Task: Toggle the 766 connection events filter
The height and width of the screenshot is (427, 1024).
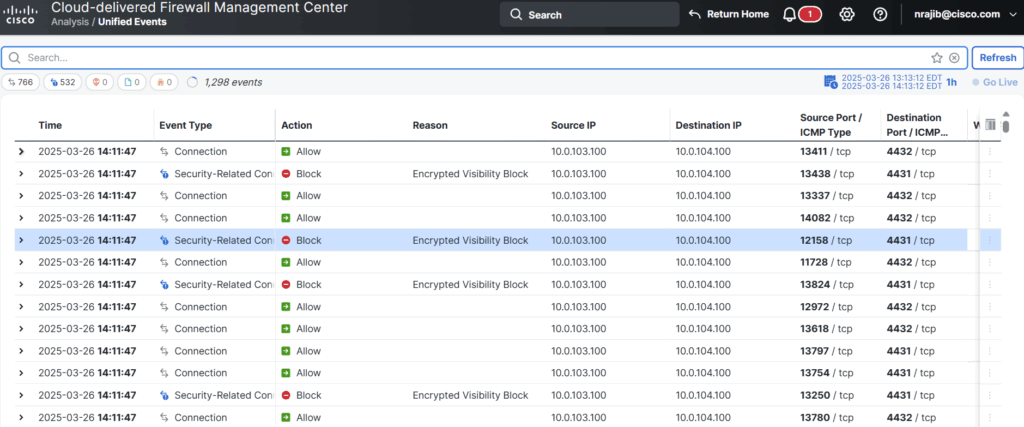Action: tap(21, 82)
